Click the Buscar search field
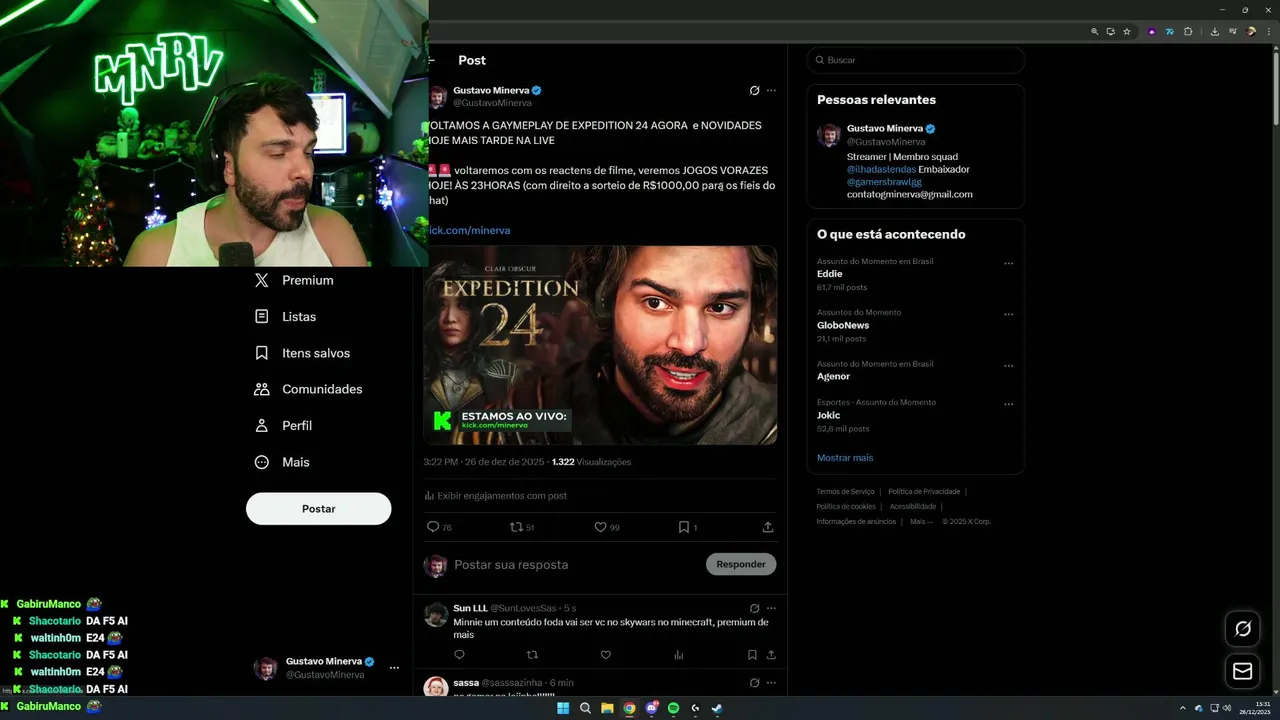1280x720 pixels. [915, 60]
